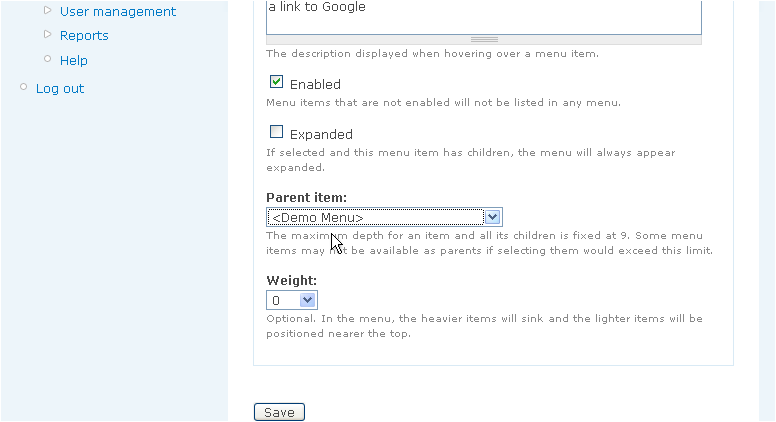Uncheck the Enabled checkbox
The height and width of the screenshot is (422, 776).
click(276, 82)
